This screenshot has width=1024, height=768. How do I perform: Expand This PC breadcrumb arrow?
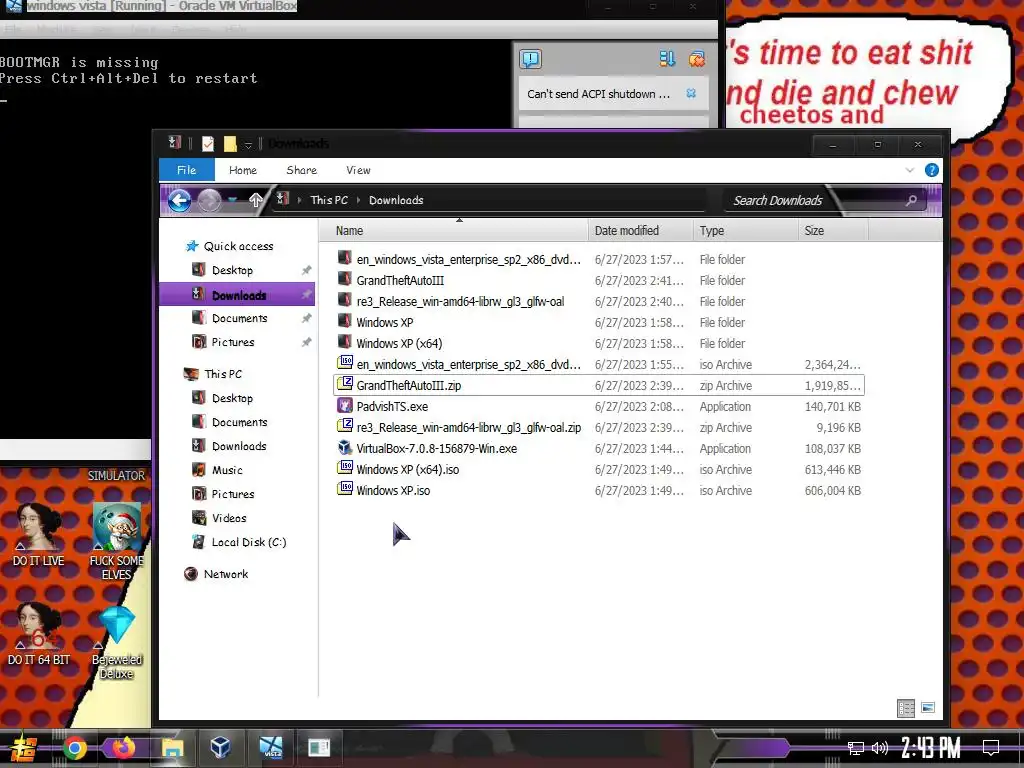pyautogui.click(x=359, y=200)
